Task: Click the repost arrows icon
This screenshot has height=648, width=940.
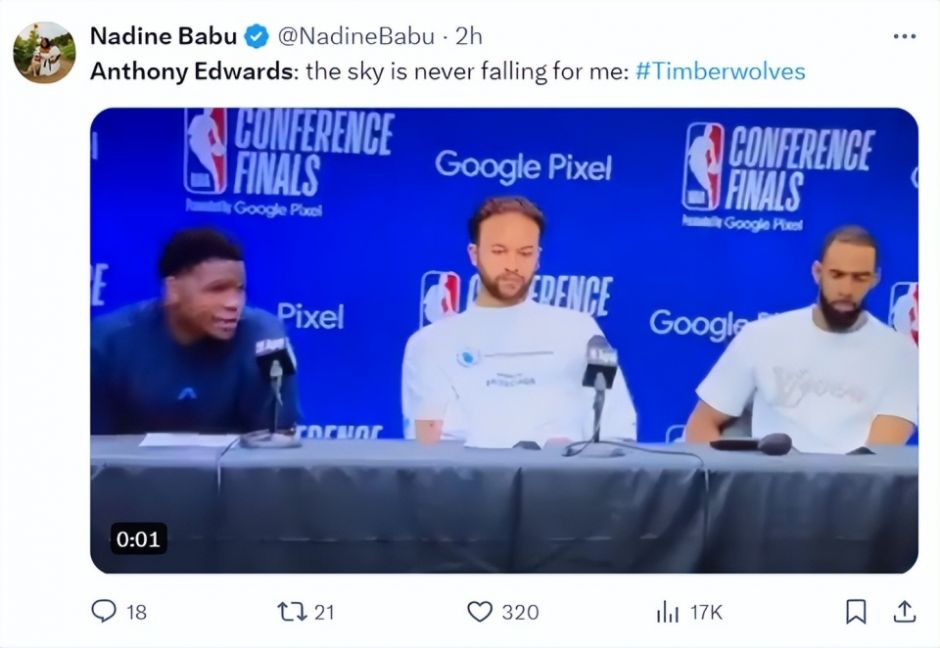Action: tap(292, 612)
